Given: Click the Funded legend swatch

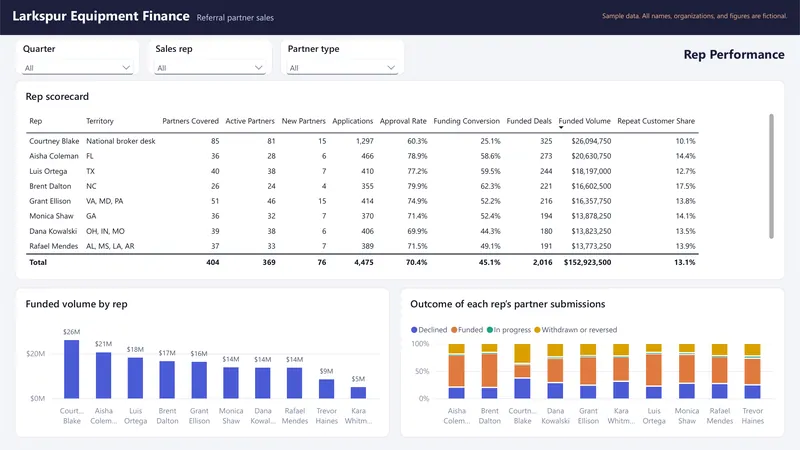Looking at the screenshot, I should tap(454, 330).
